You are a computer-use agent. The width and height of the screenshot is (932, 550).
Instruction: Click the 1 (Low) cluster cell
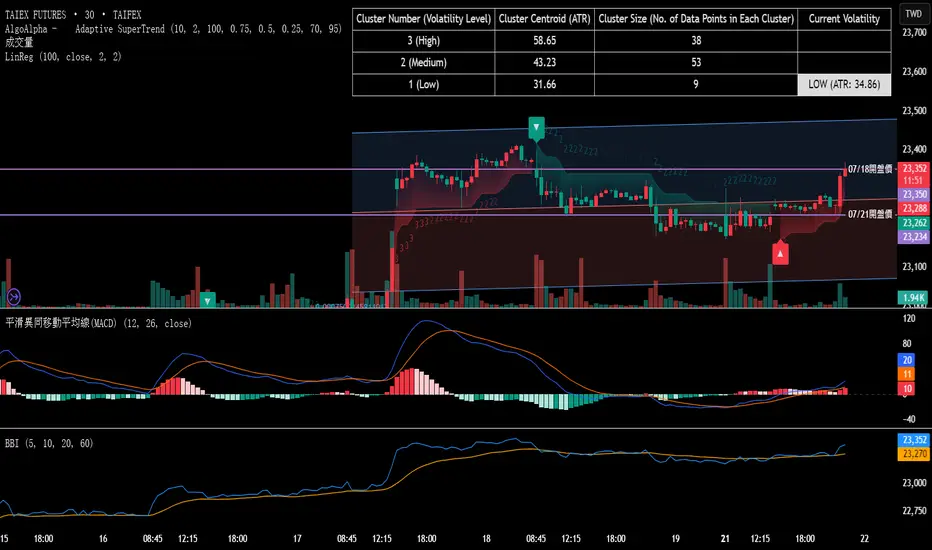424,84
